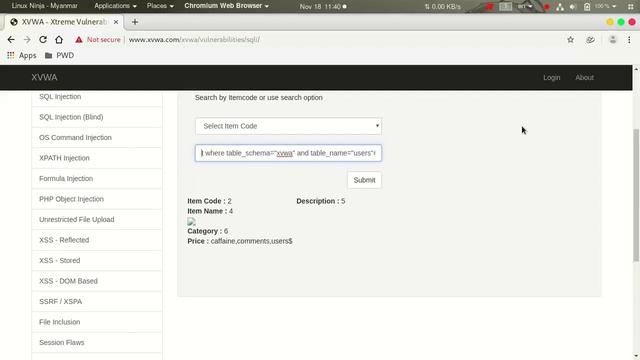
Task: Open the extension icon next to the star
Action: [x=590, y=40]
